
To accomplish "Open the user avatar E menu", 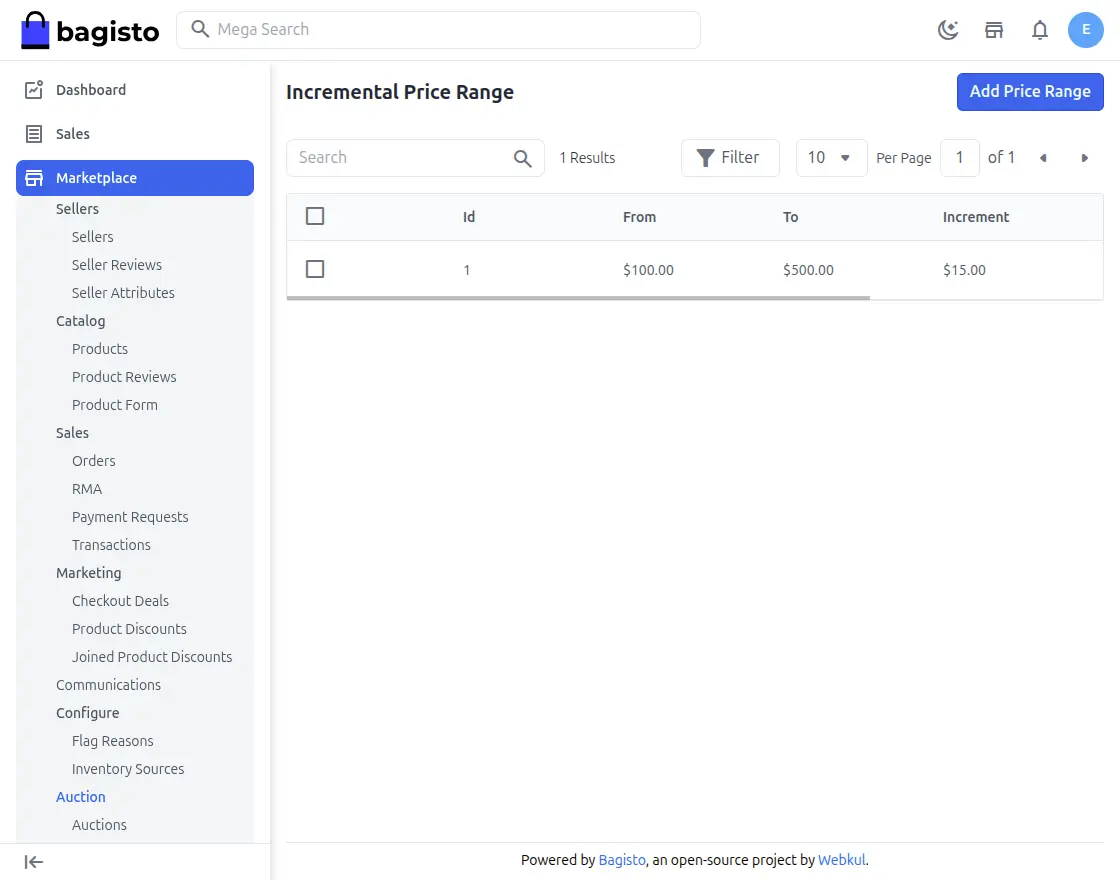I will (x=1086, y=30).
